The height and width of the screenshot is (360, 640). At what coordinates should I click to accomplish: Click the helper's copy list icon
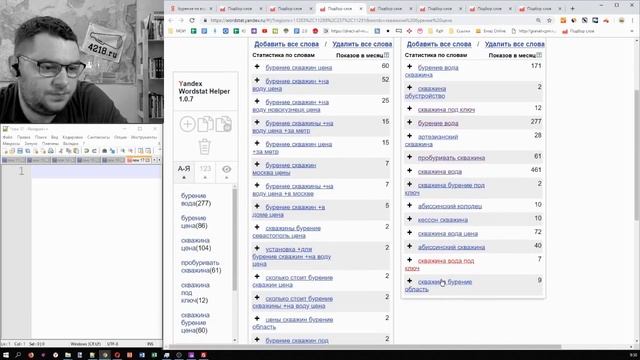(205, 124)
